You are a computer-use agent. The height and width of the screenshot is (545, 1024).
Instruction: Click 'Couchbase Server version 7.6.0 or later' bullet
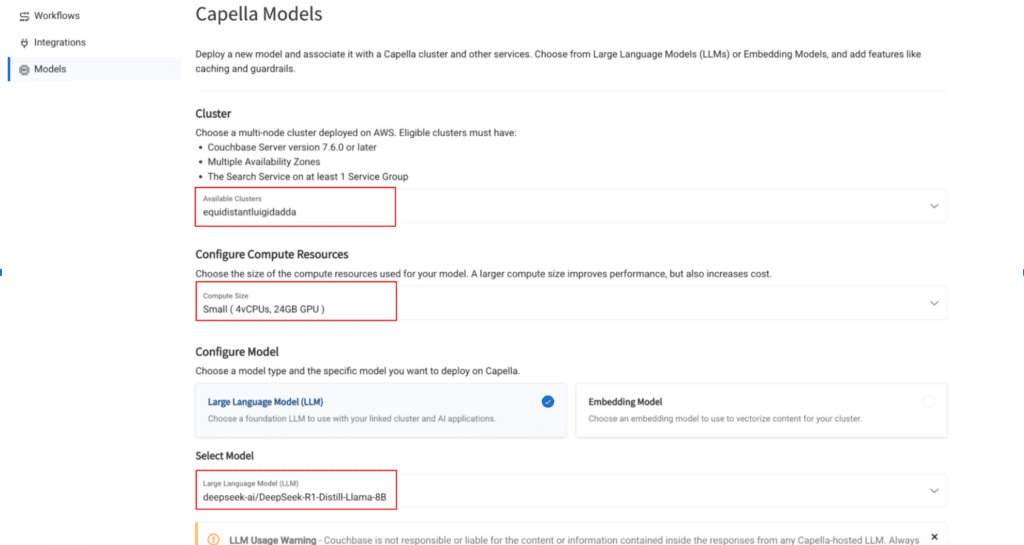tap(292, 148)
